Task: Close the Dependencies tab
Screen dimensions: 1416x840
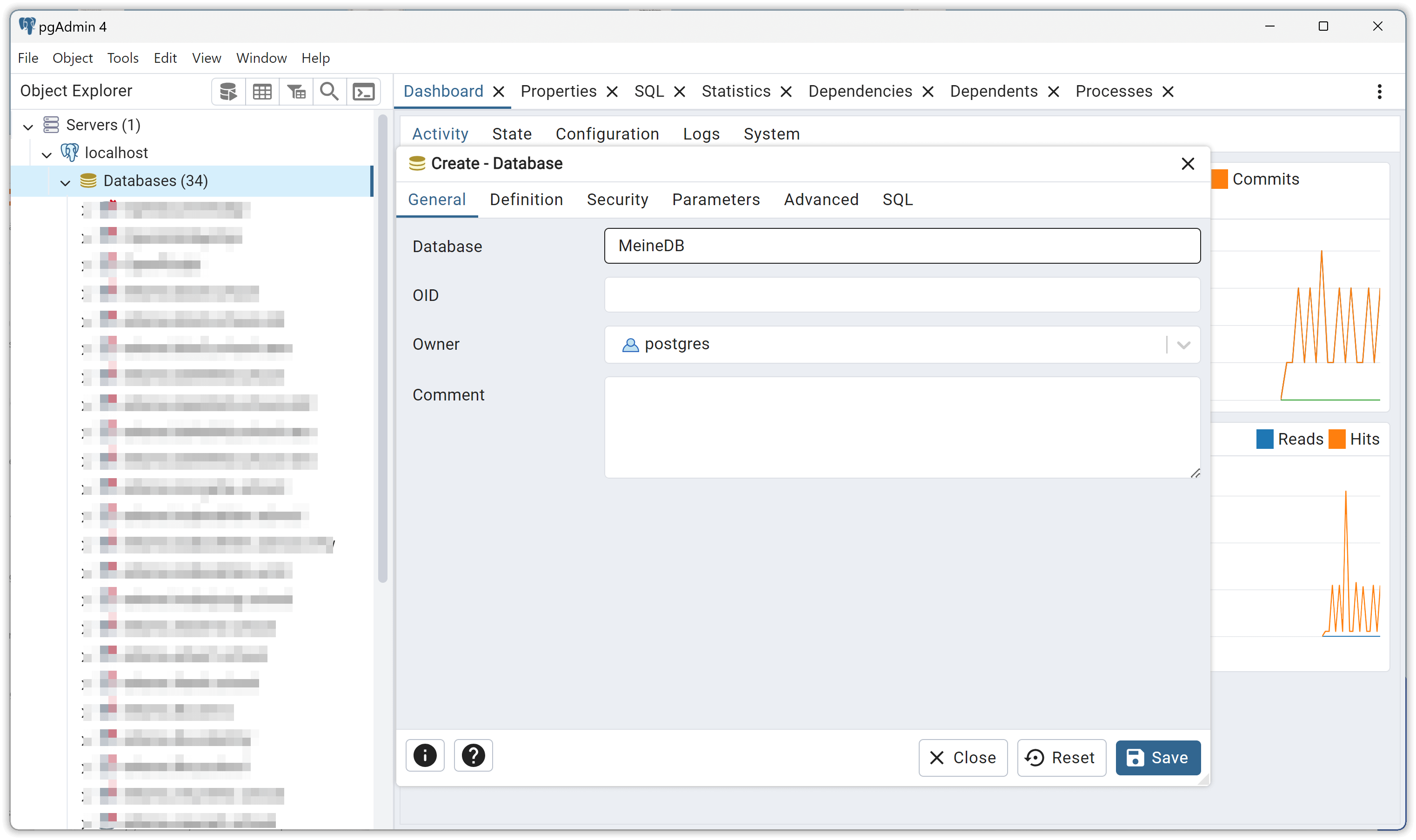Action: pyautogui.click(x=928, y=92)
